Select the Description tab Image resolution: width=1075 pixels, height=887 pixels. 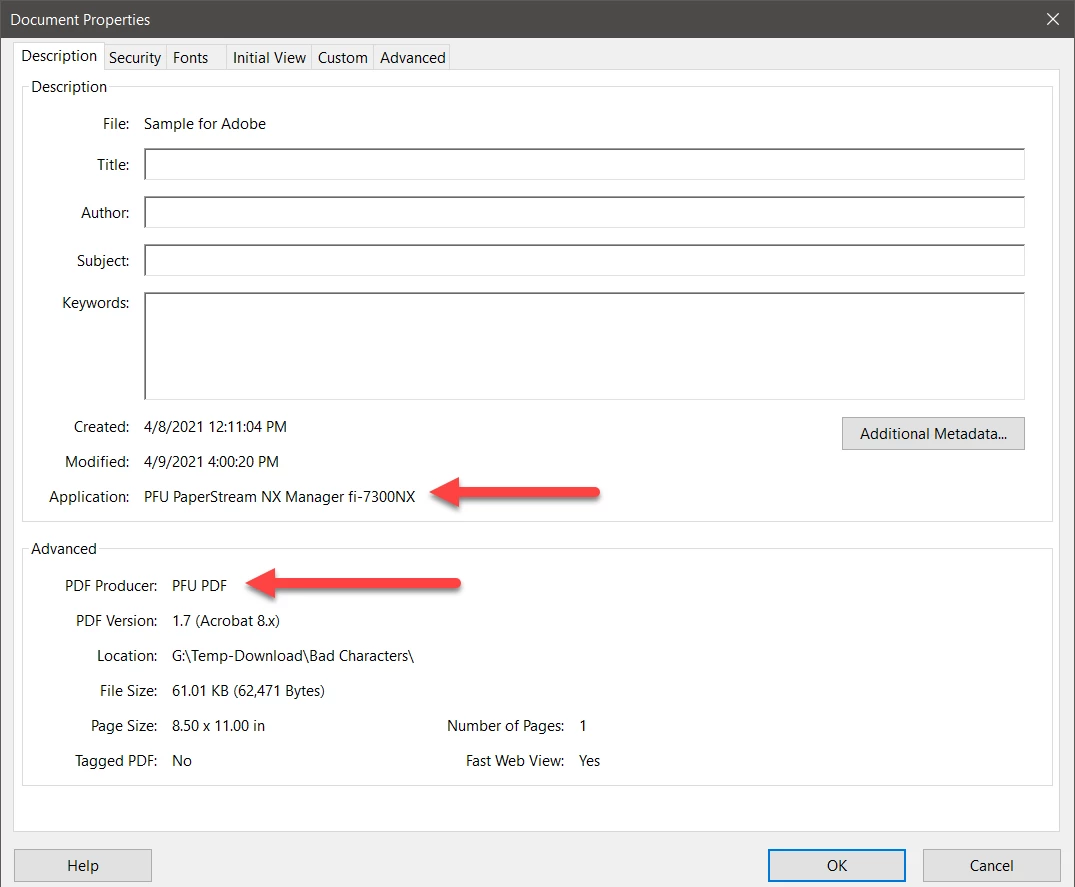[59, 56]
